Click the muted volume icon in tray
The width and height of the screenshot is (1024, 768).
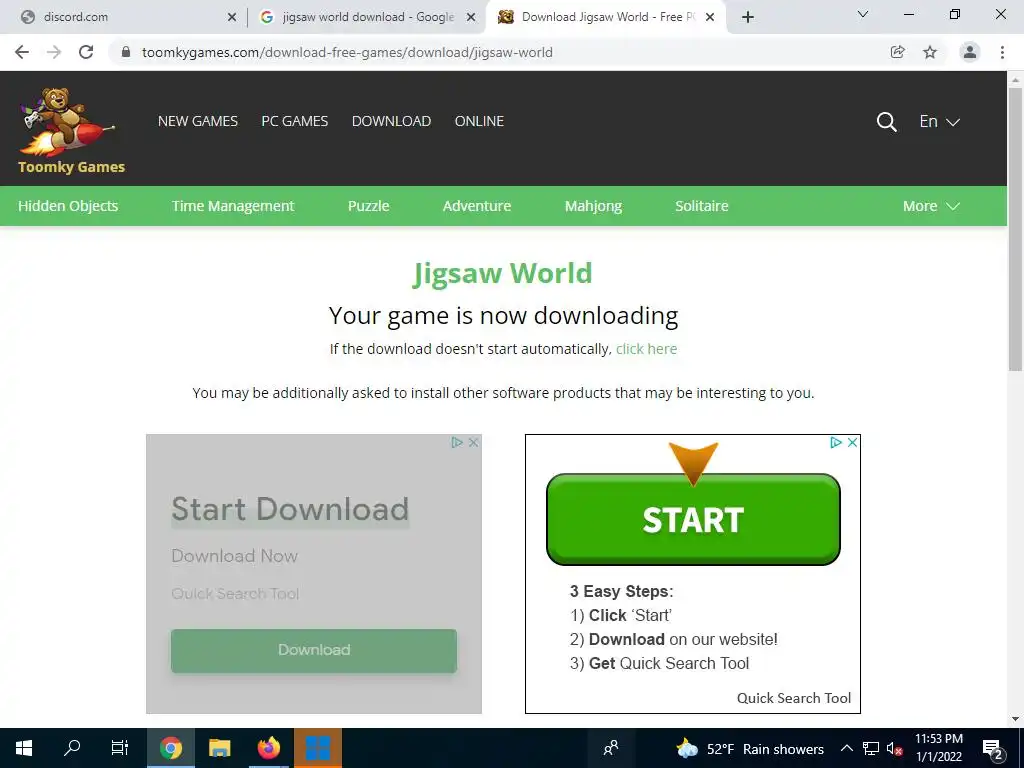tap(894, 749)
